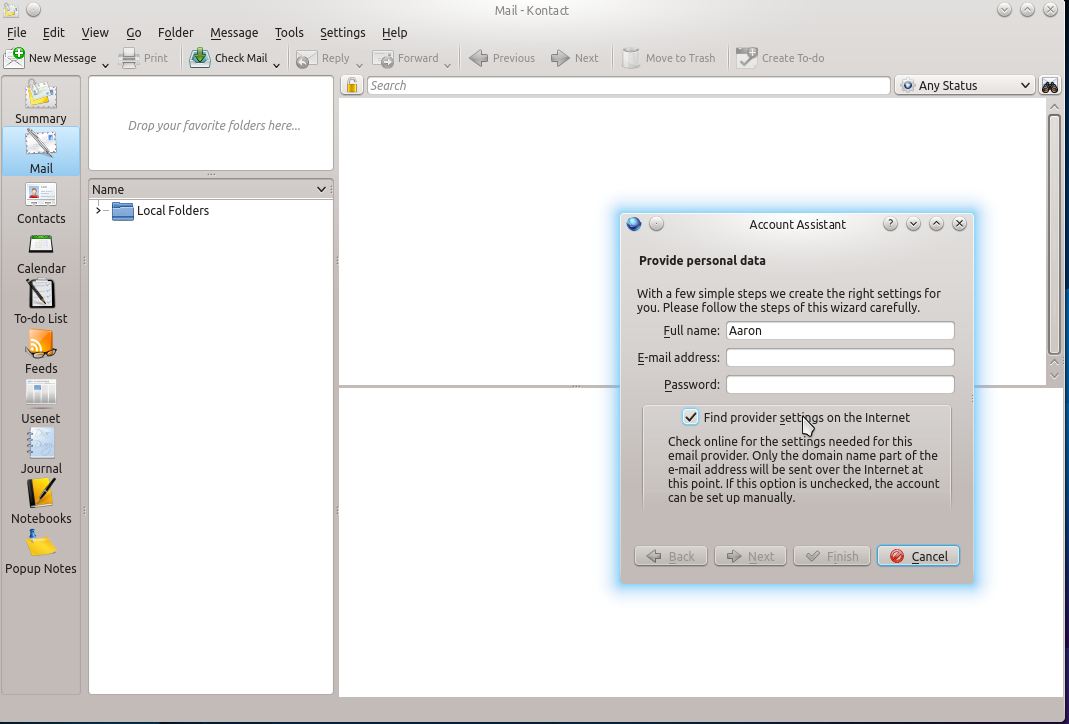The height and width of the screenshot is (724, 1069).
Task: Click the Print toolbar icon
Action: click(x=143, y=58)
